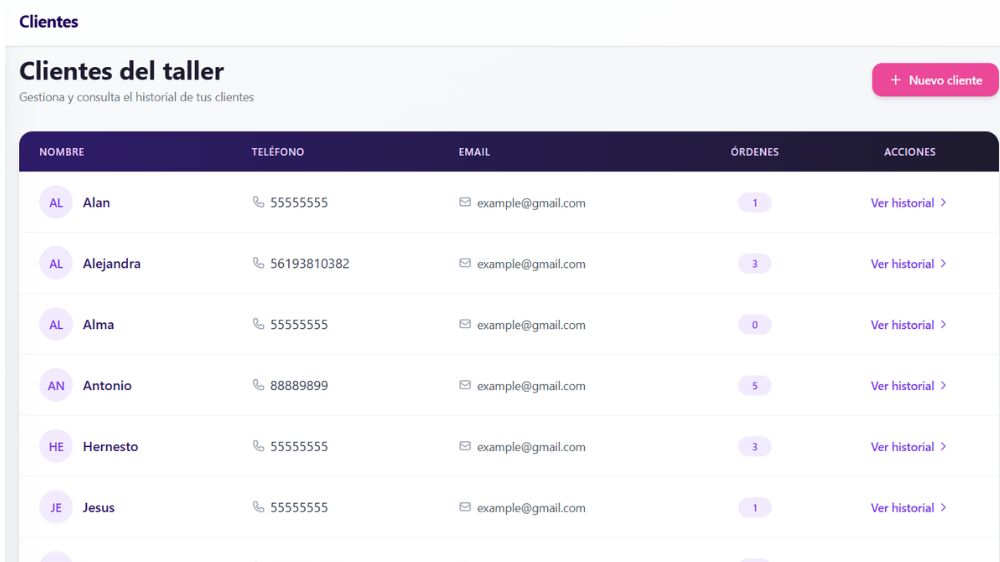1000x562 pixels.
Task: Click the EMAIL column header
Action: [x=474, y=152]
